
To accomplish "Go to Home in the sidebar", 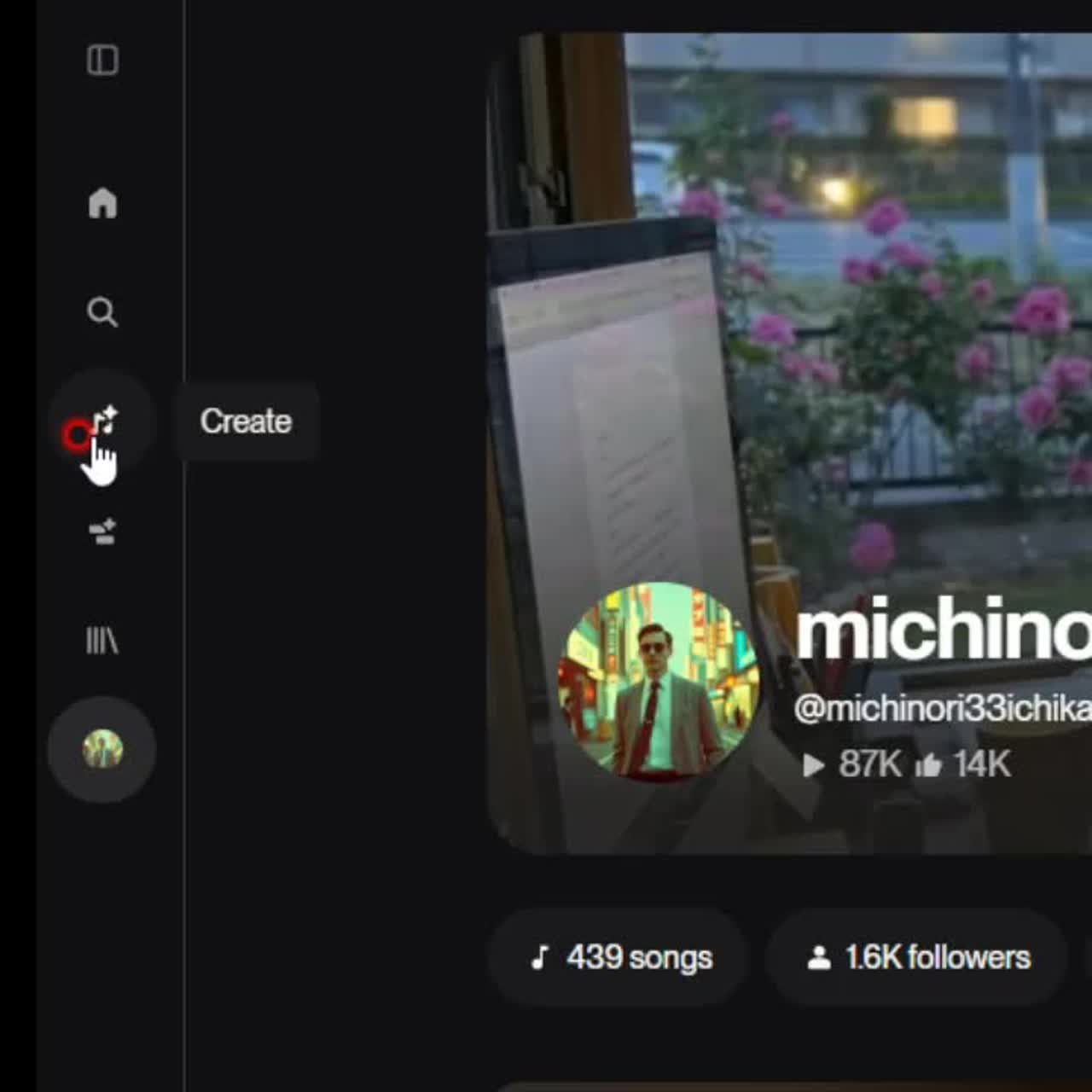I will [x=102, y=203].
